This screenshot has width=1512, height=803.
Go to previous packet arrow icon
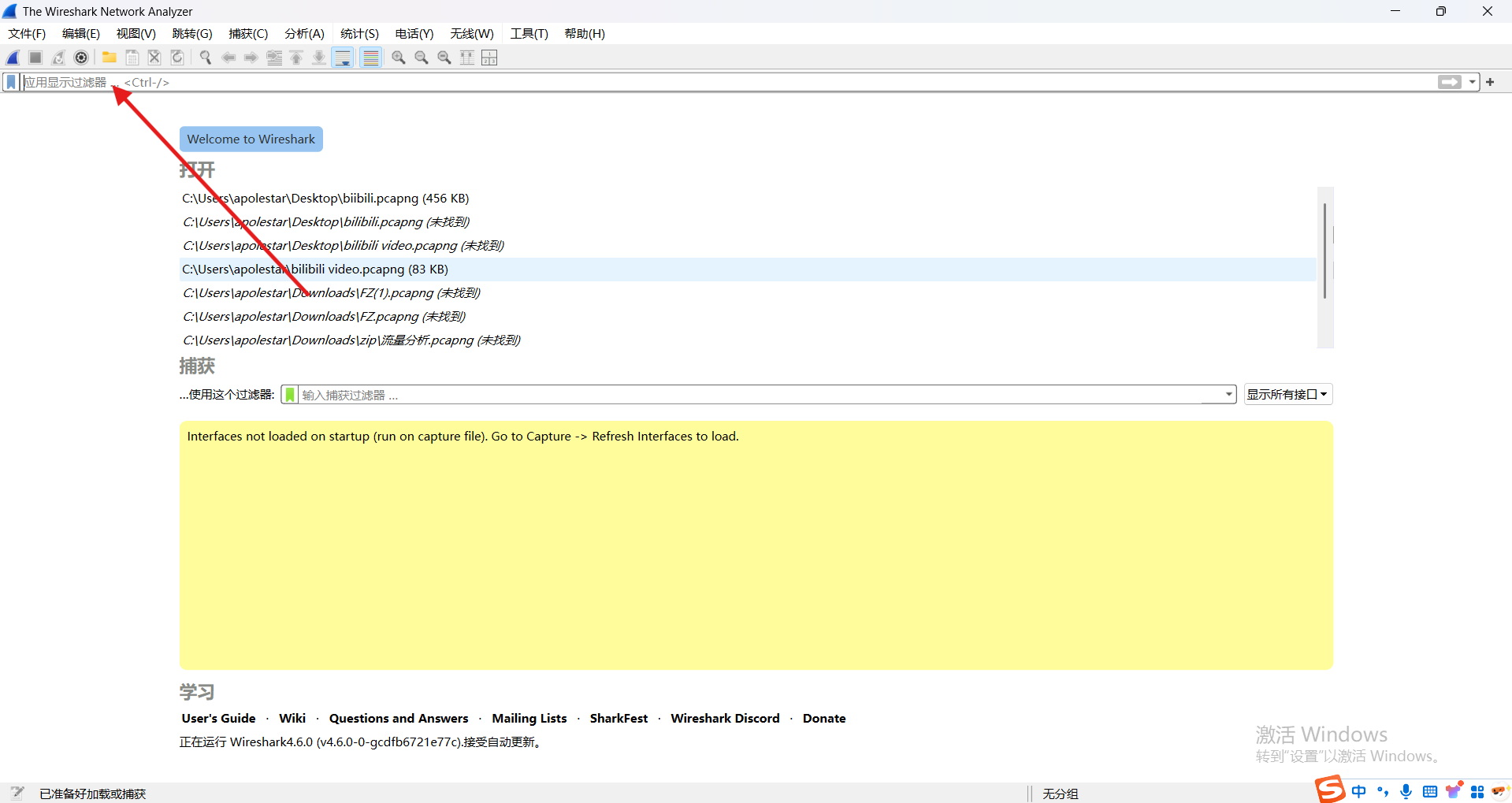(x=228, y=58)
